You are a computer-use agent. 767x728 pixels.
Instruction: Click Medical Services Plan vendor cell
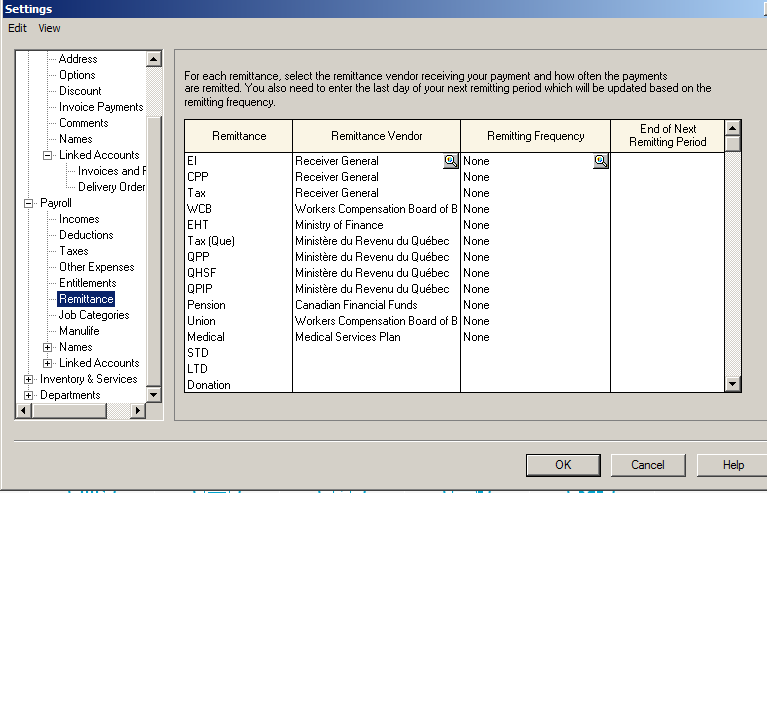point(376,337)
